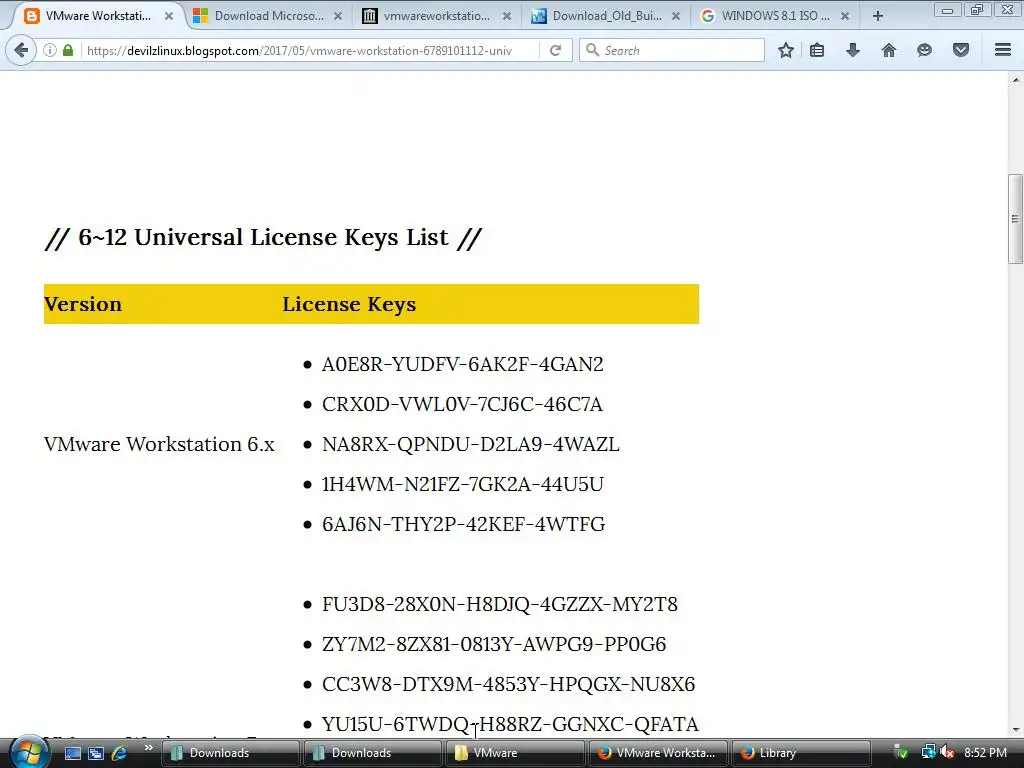The height and width of the screenshot is (768, 1024).
Task: Click the License Keys column header
Action: coord(349,304)
